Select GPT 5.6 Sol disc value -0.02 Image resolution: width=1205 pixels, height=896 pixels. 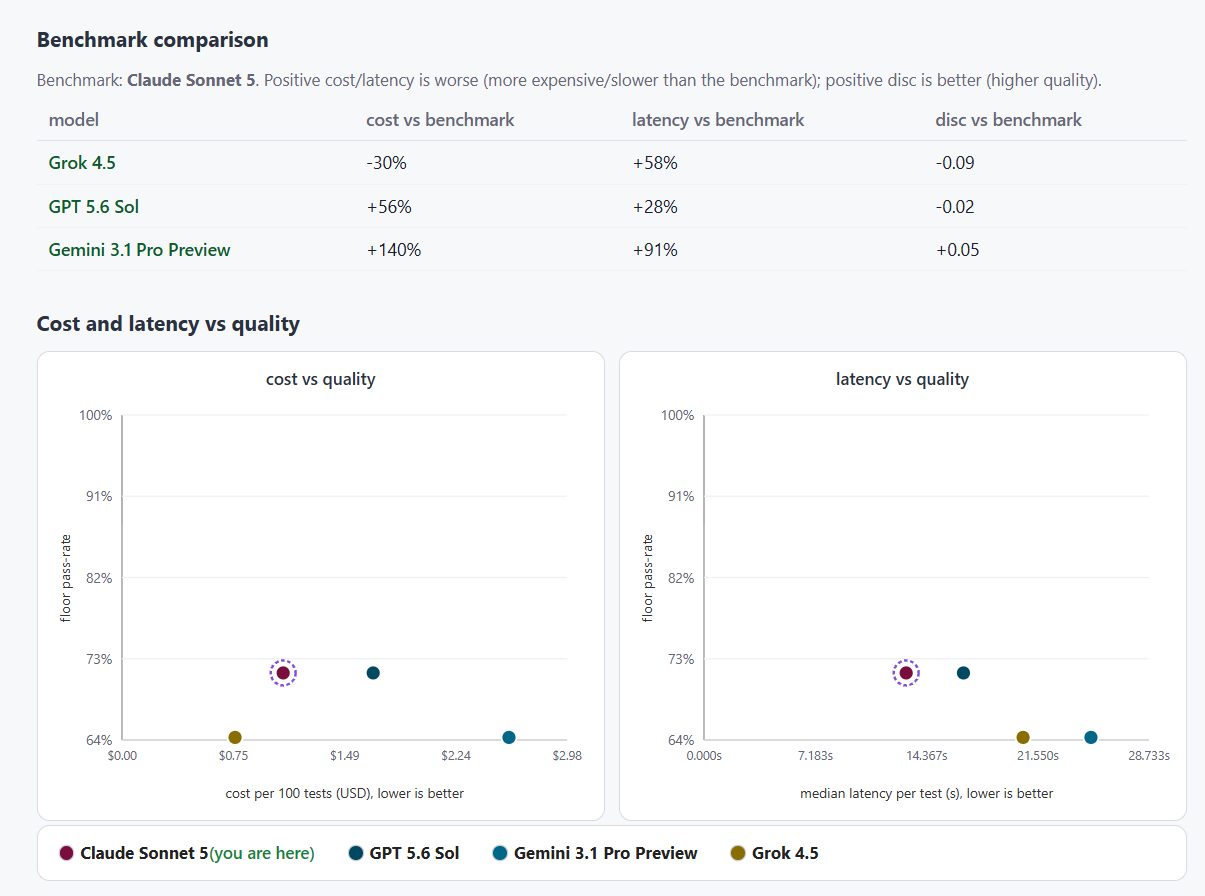[955, 207]
